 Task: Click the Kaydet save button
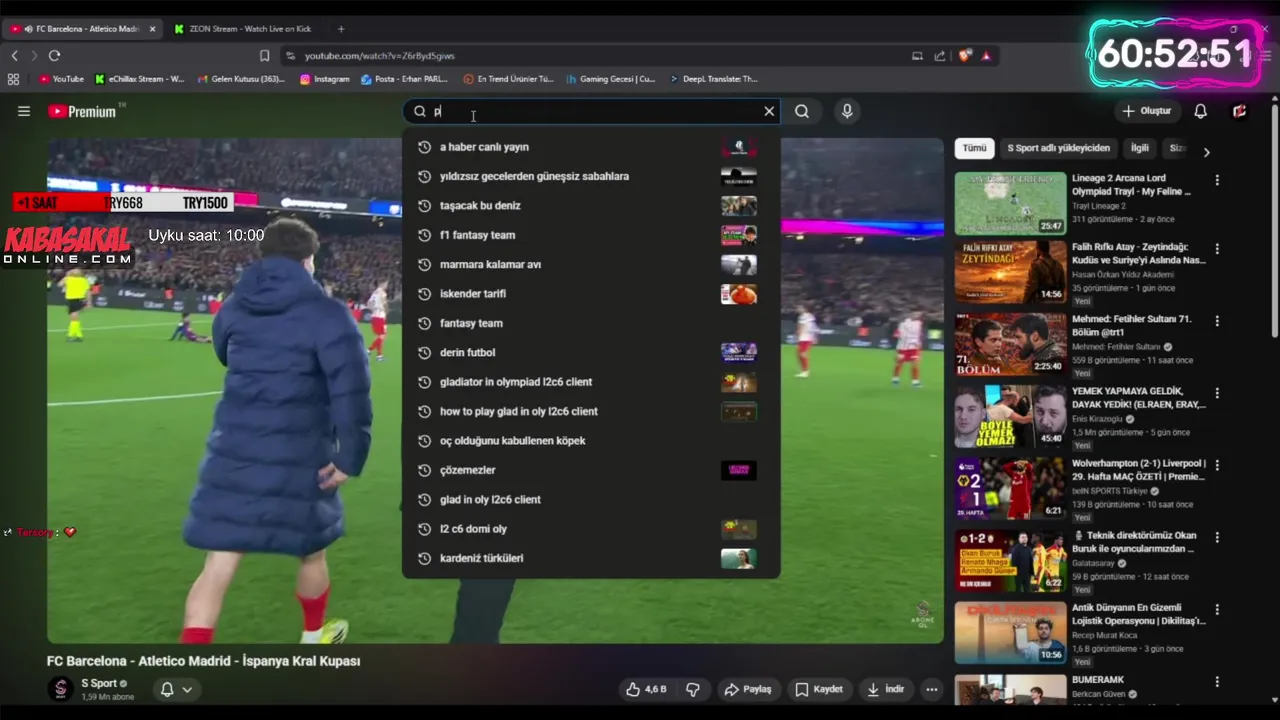click(819, 689)
